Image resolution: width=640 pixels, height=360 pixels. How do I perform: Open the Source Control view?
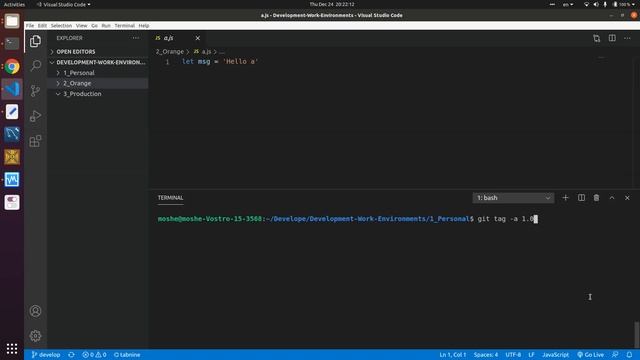(x=36, y=91)
